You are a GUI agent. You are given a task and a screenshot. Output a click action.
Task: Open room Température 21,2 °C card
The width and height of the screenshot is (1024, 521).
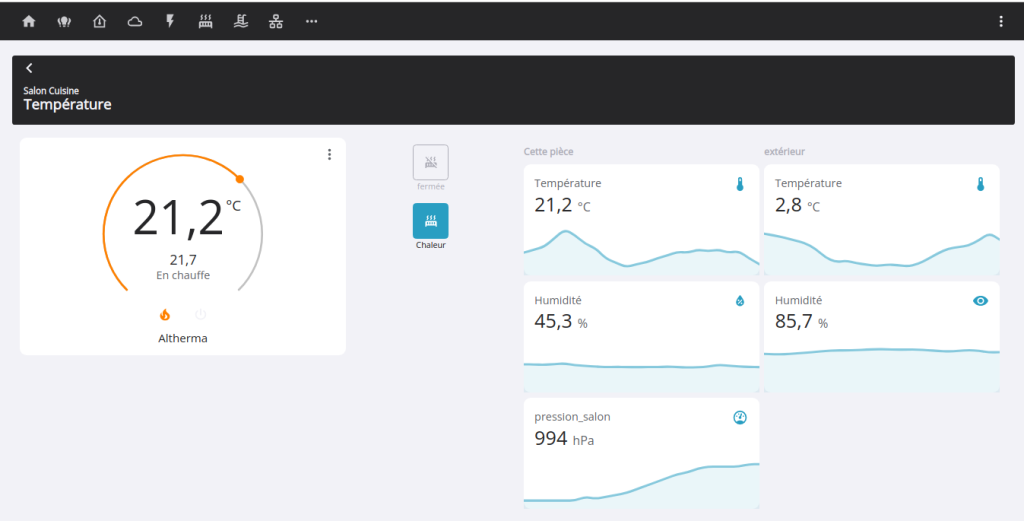(x=641, y=220)
